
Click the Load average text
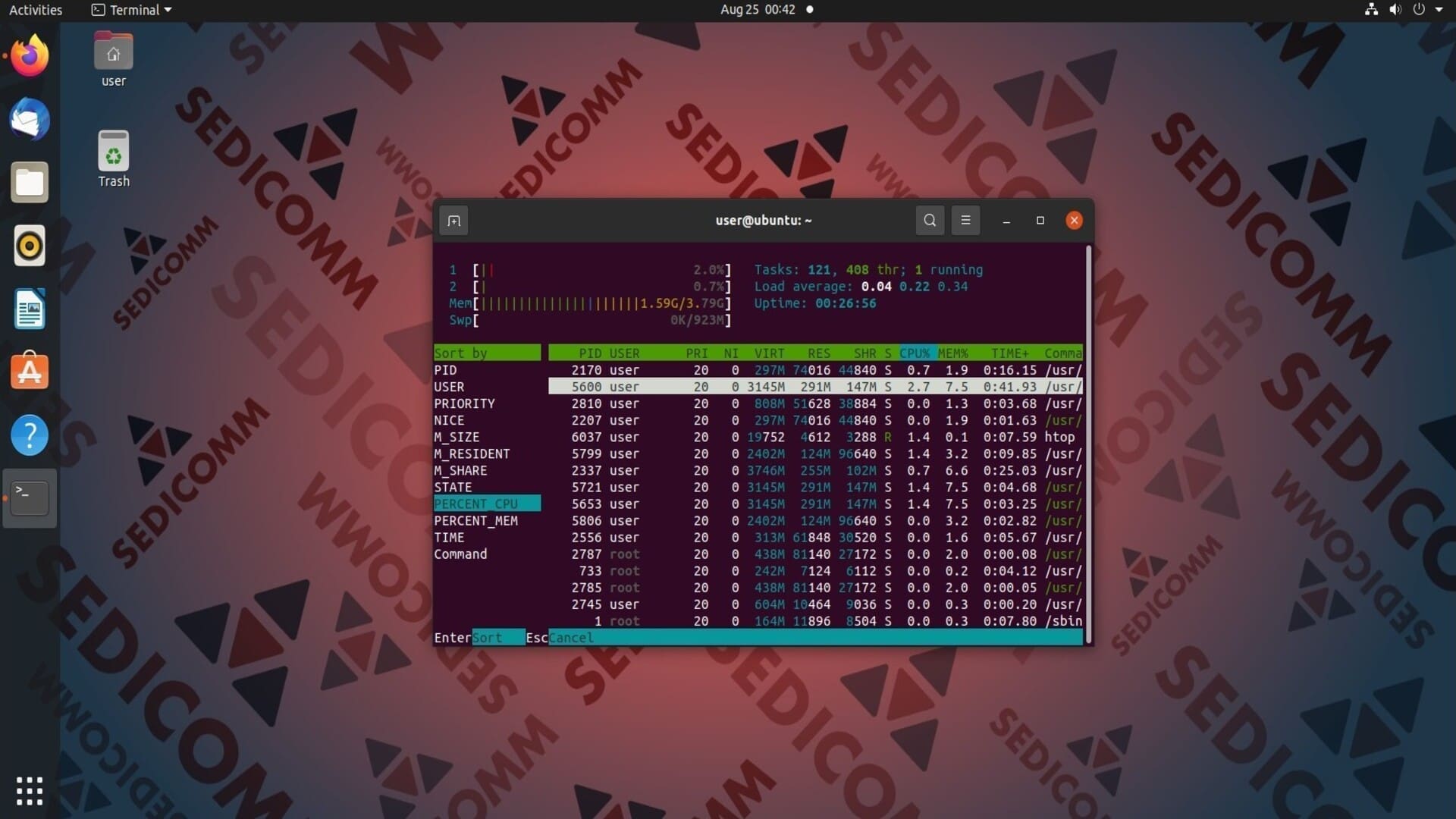[x=861, y=287]
